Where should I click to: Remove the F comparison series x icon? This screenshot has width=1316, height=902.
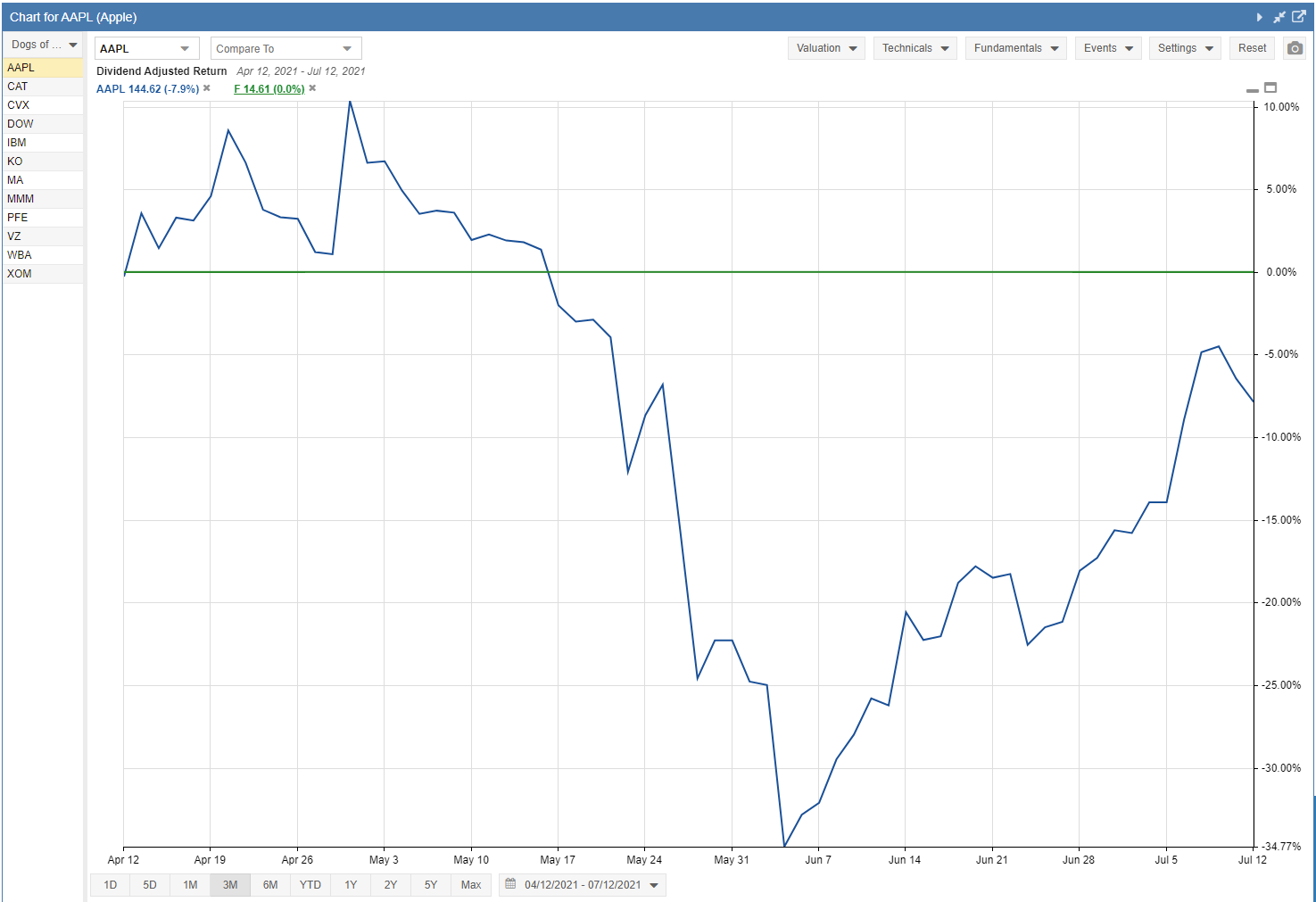(312, 88)
